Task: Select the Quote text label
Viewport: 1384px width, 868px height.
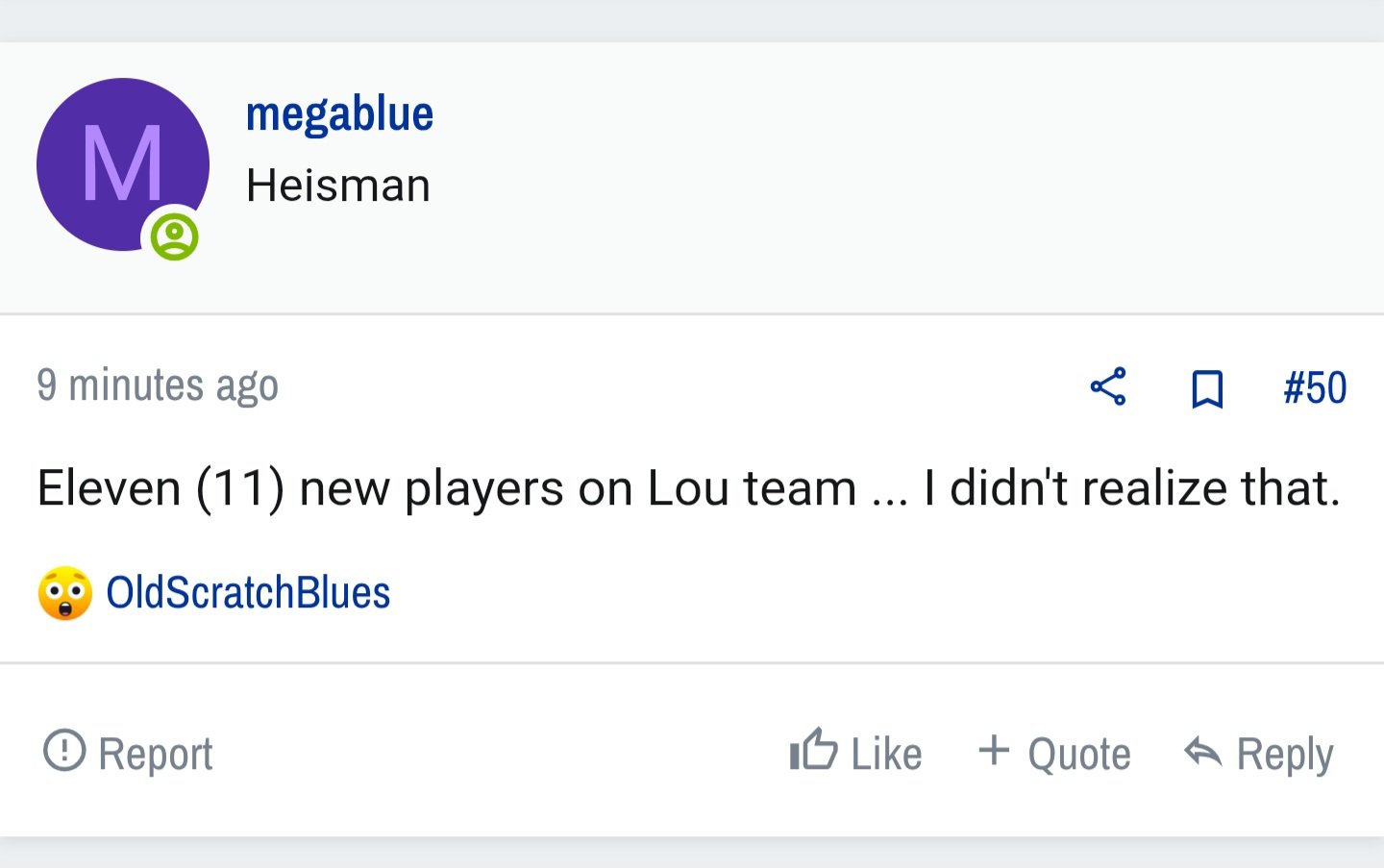Action: coord(1079,754)
